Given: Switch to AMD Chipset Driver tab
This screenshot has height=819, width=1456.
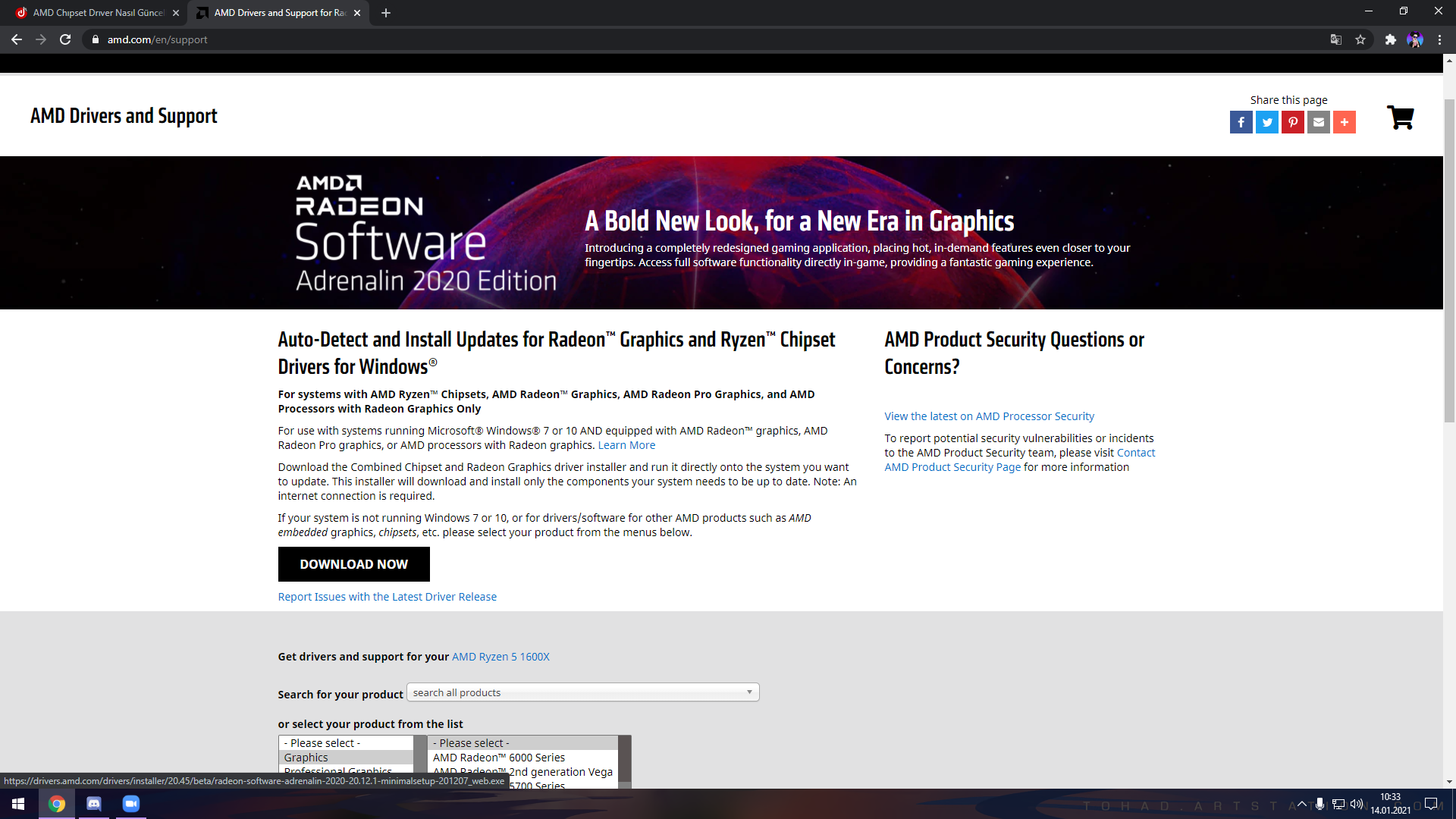Looking at the screenshot, I should tap(97, 13).
